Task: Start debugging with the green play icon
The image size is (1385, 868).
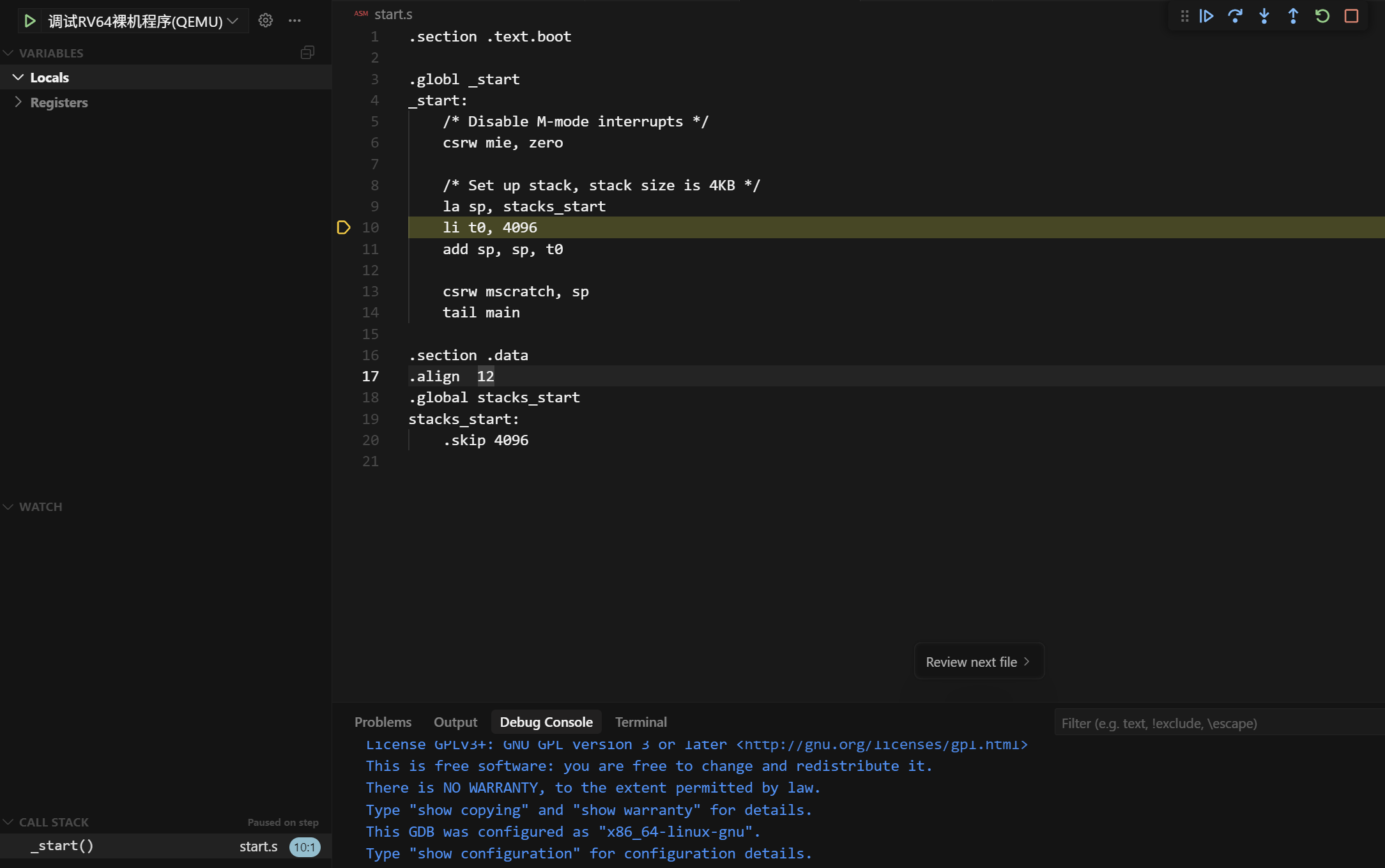Action: pos(29,21)
